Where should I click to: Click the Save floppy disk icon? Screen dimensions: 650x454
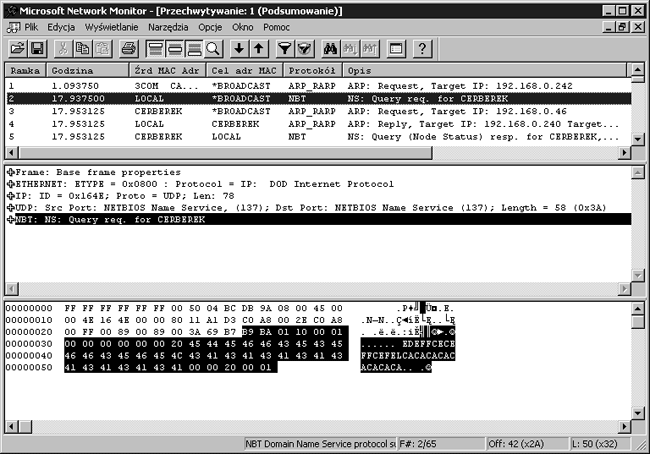(x=37, y=48)
